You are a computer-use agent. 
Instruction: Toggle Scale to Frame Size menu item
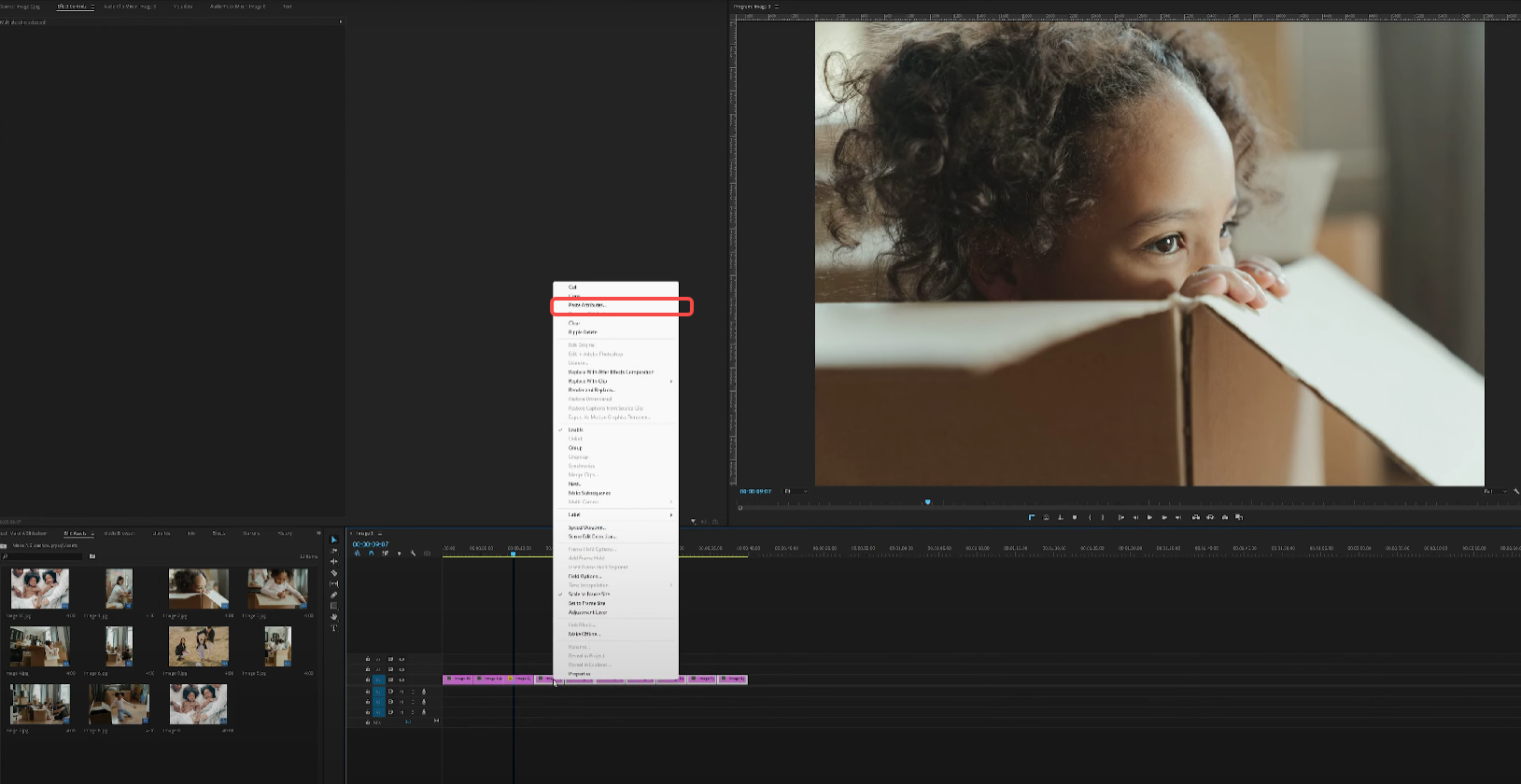(x=588, y=595)
